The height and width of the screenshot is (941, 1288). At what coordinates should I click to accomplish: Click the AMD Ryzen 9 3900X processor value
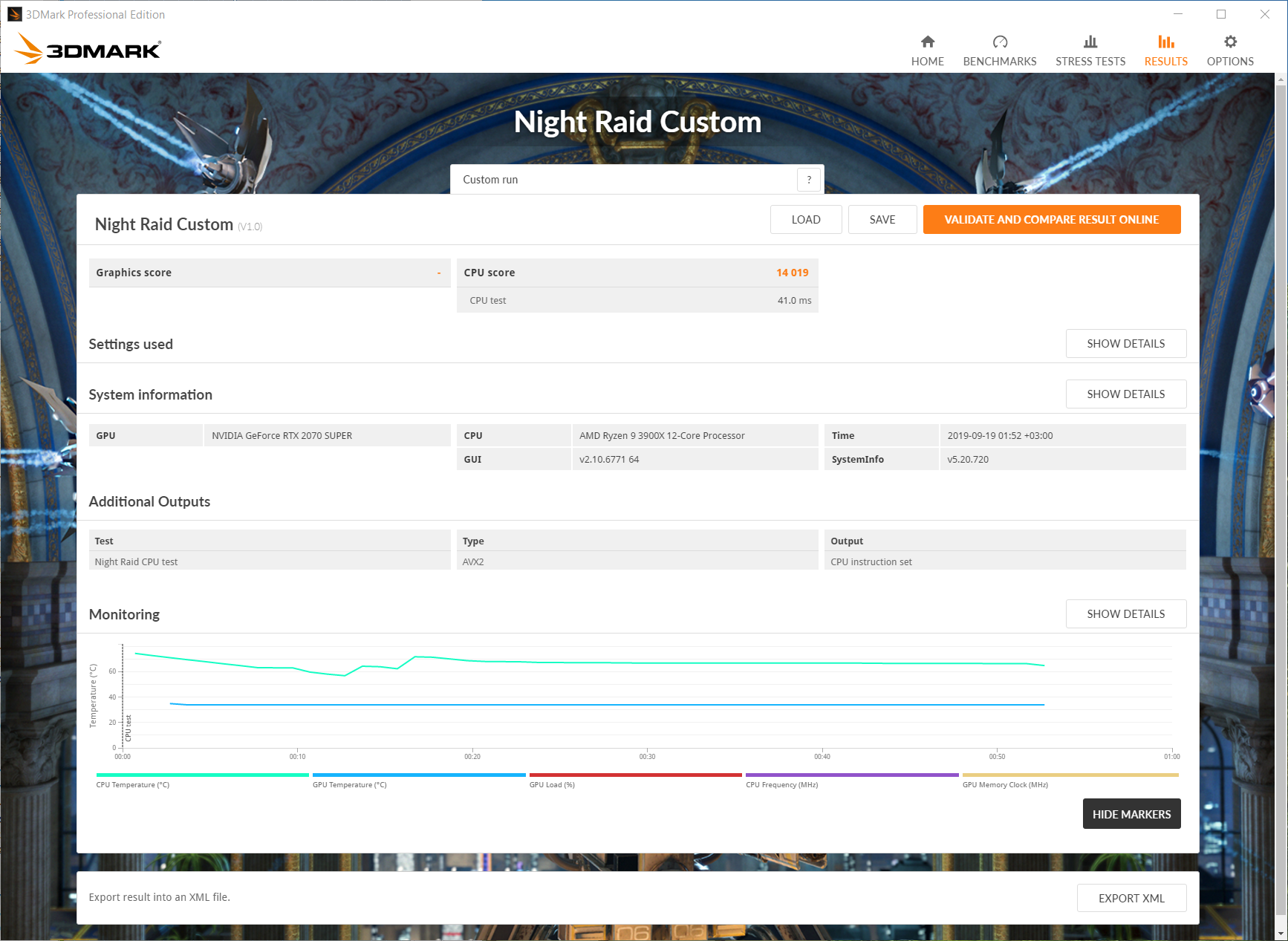point(662,436)
